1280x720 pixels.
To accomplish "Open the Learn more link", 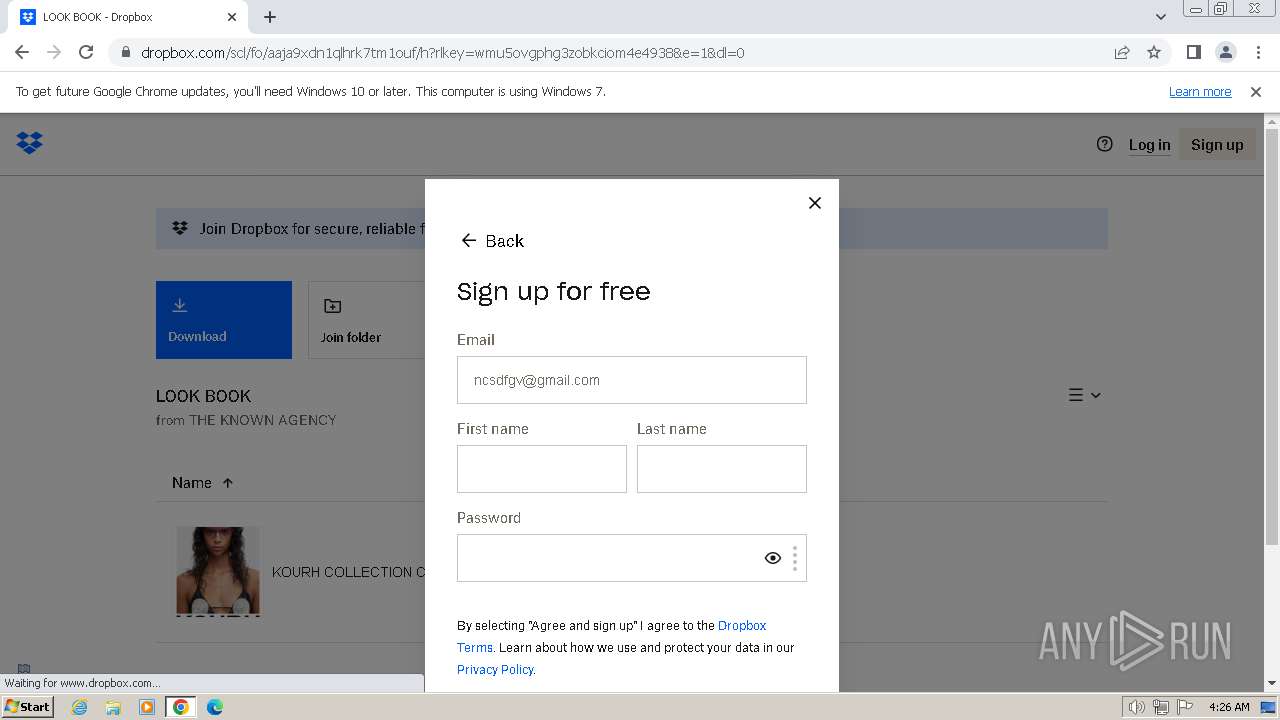I will [1200, 92].
